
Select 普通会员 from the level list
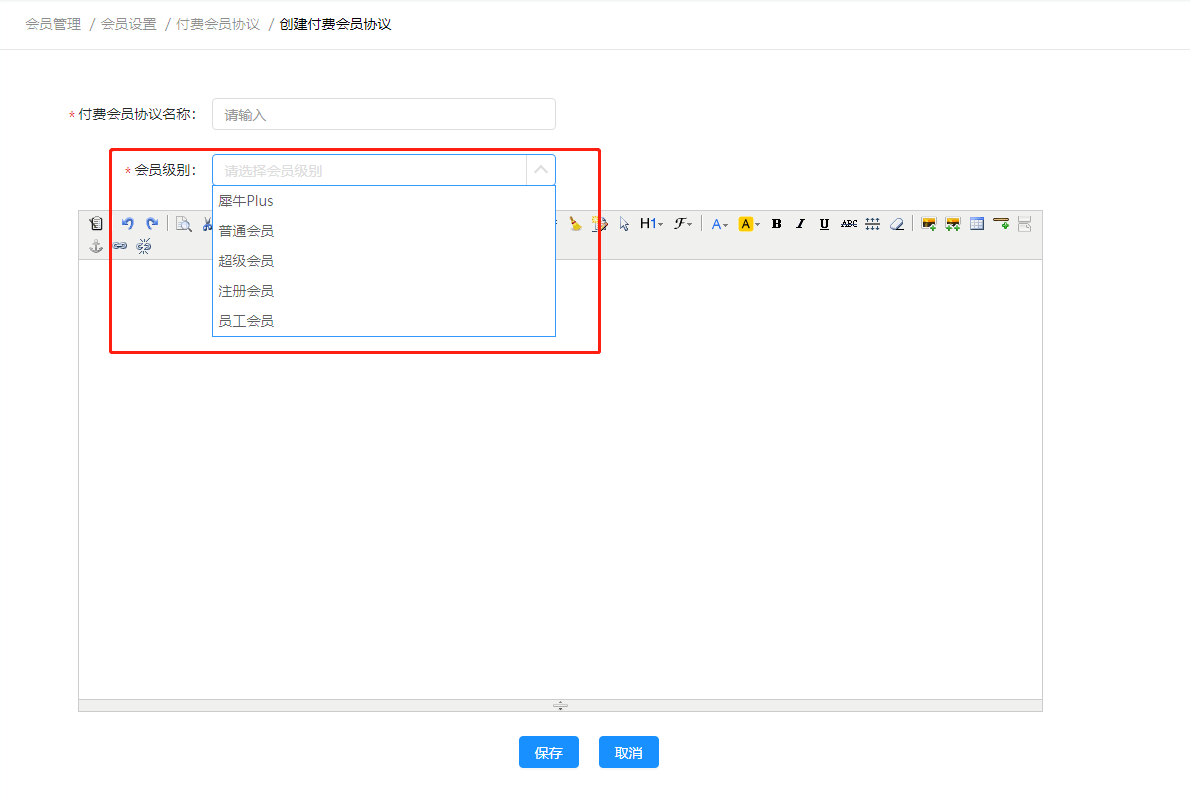[384, 231]
